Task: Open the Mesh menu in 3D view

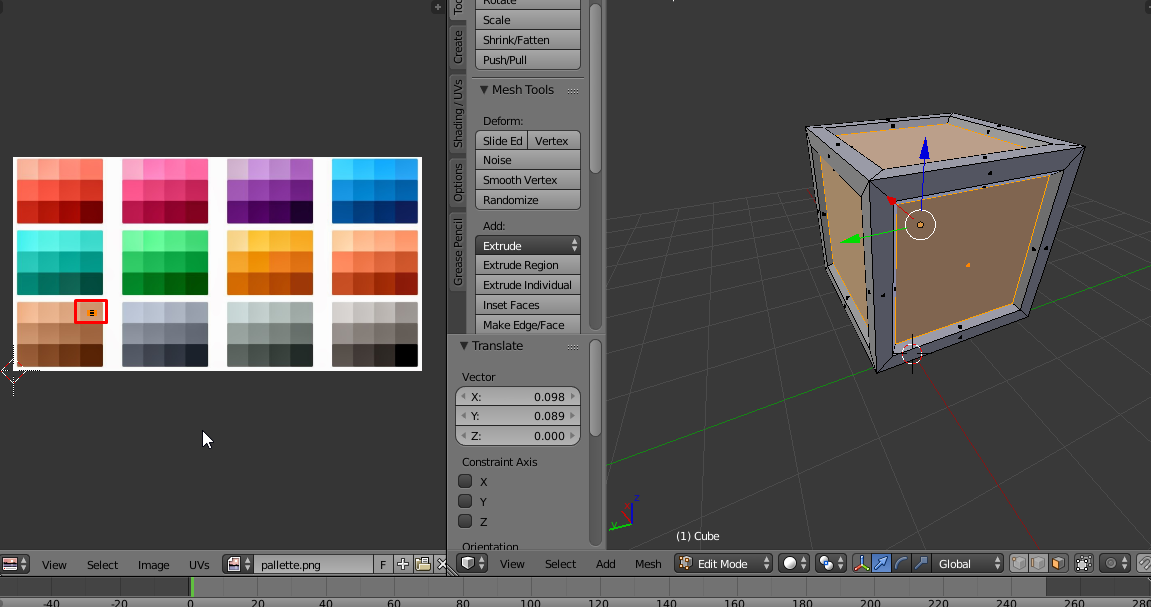Action: 647,564
